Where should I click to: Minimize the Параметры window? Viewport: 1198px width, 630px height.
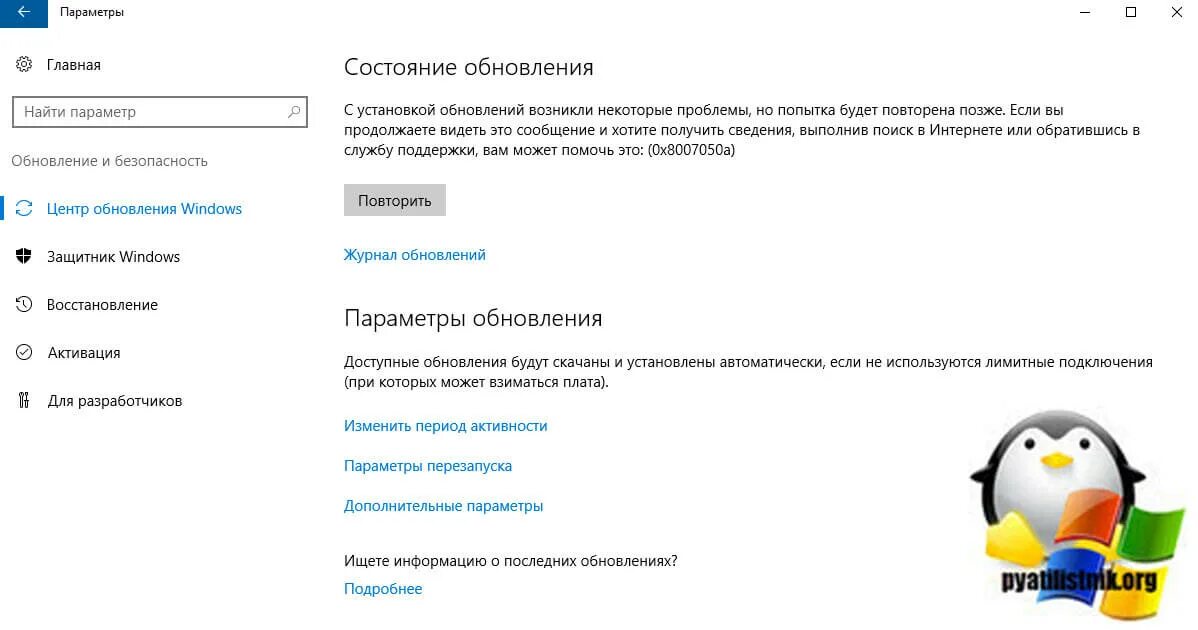click(1085, 12)
